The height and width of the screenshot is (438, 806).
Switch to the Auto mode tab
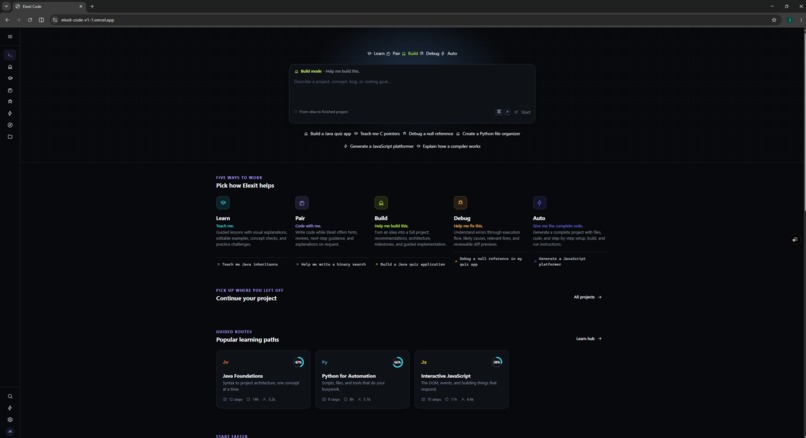click(449, 53)
